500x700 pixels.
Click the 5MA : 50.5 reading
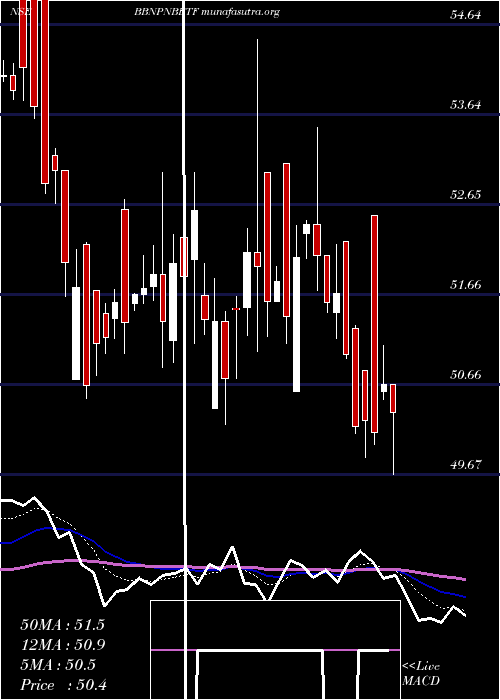click(58, 665)
